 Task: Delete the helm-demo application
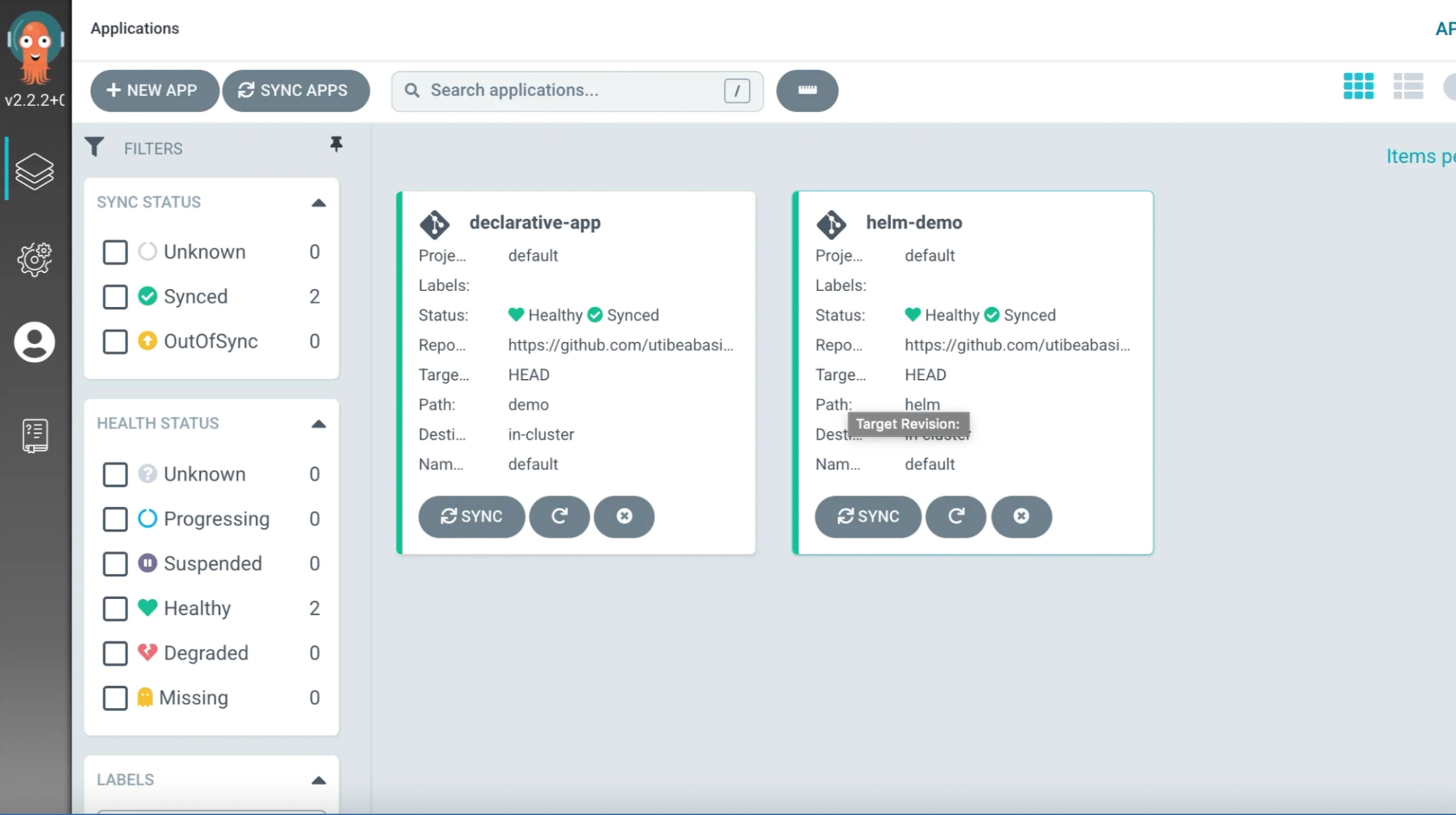pos(1021,516)
